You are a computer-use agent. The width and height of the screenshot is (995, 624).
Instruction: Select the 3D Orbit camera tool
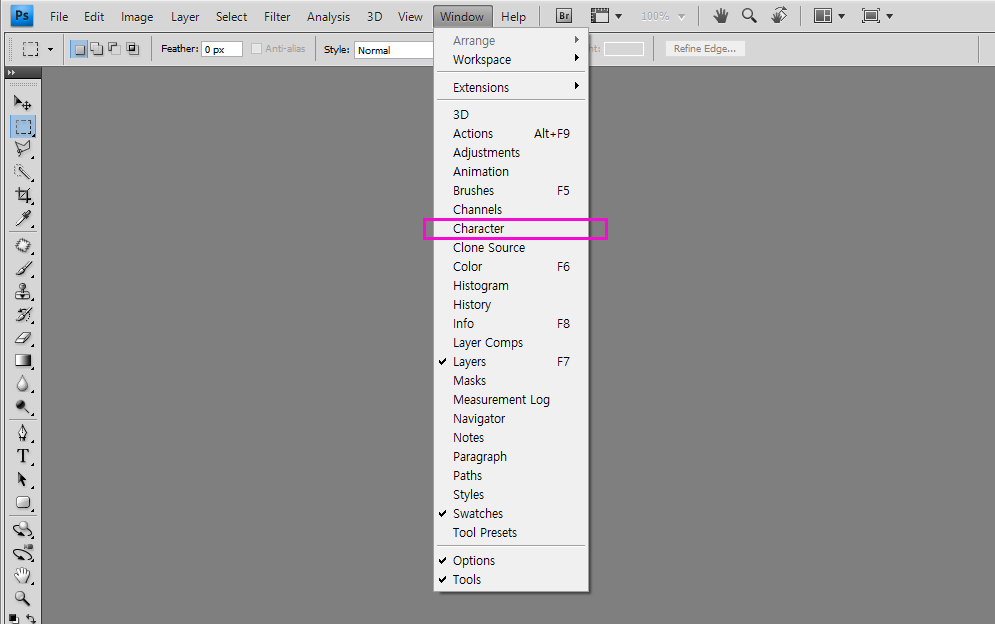23,552
